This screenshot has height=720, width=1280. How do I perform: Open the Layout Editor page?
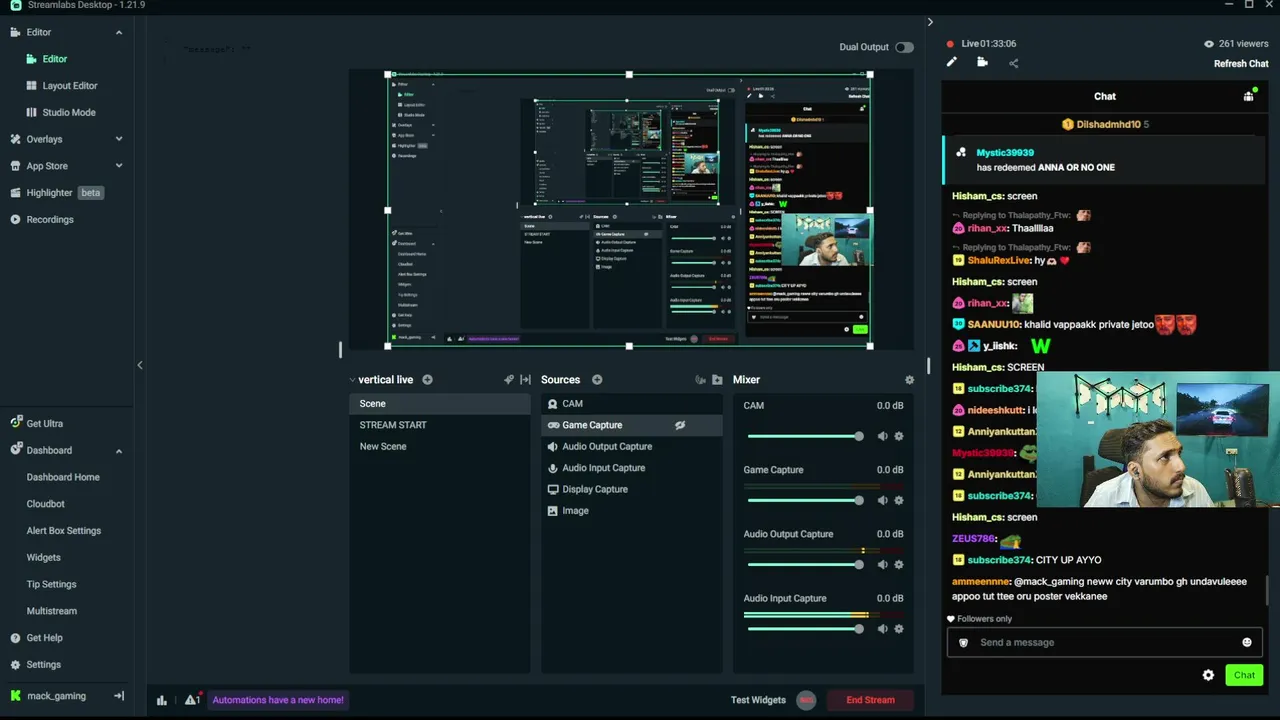pos(70,86)
